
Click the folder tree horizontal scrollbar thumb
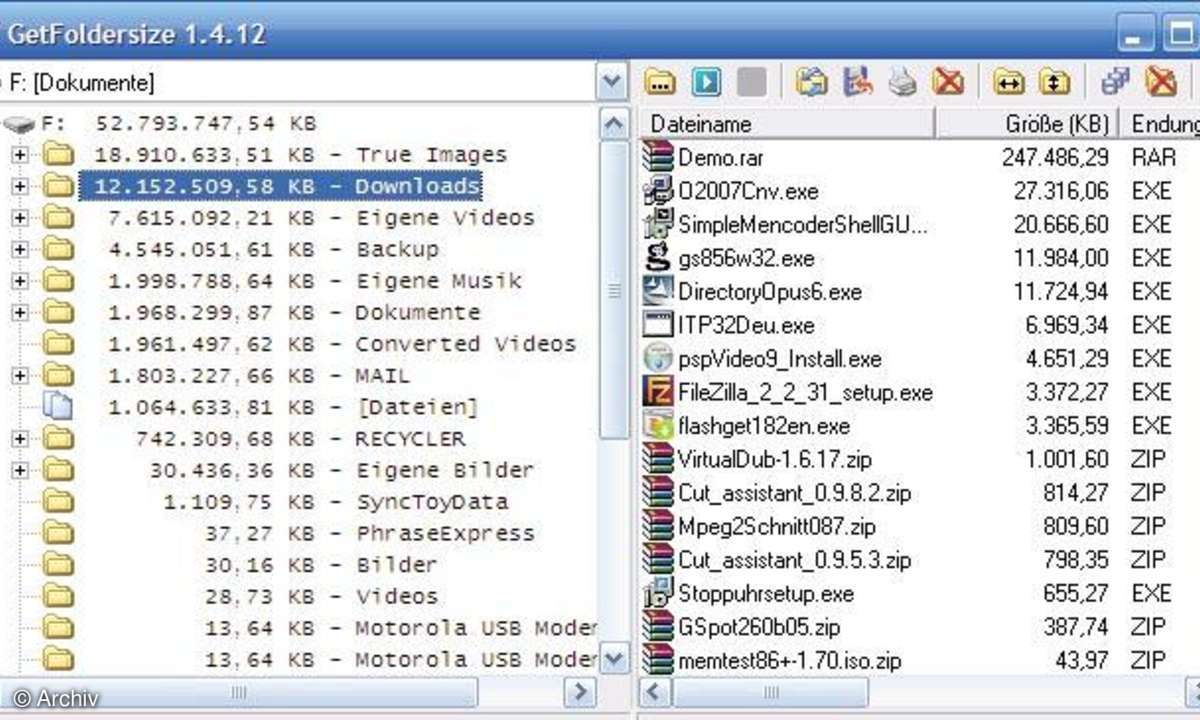(238, 691)
